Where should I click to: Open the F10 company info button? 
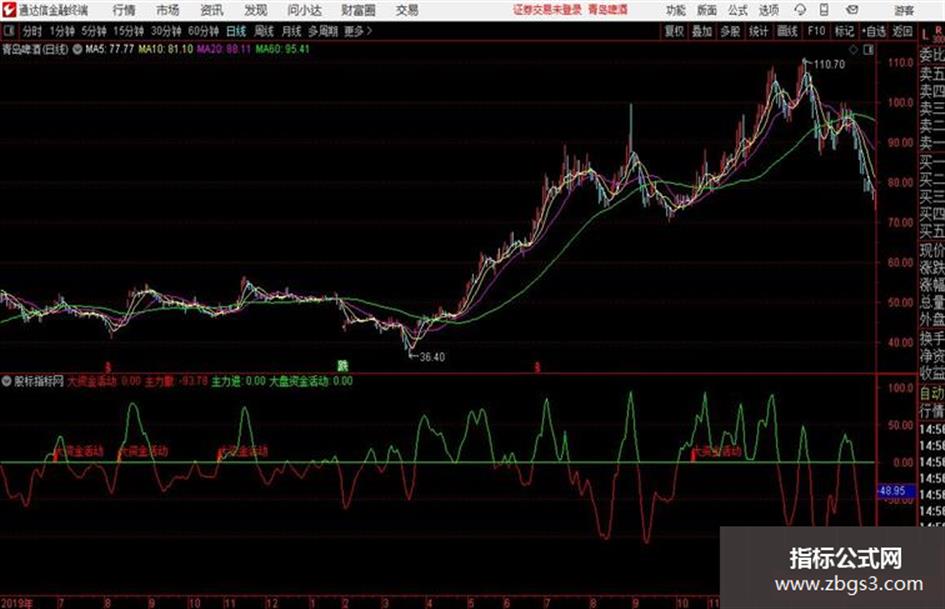[817, 31]
